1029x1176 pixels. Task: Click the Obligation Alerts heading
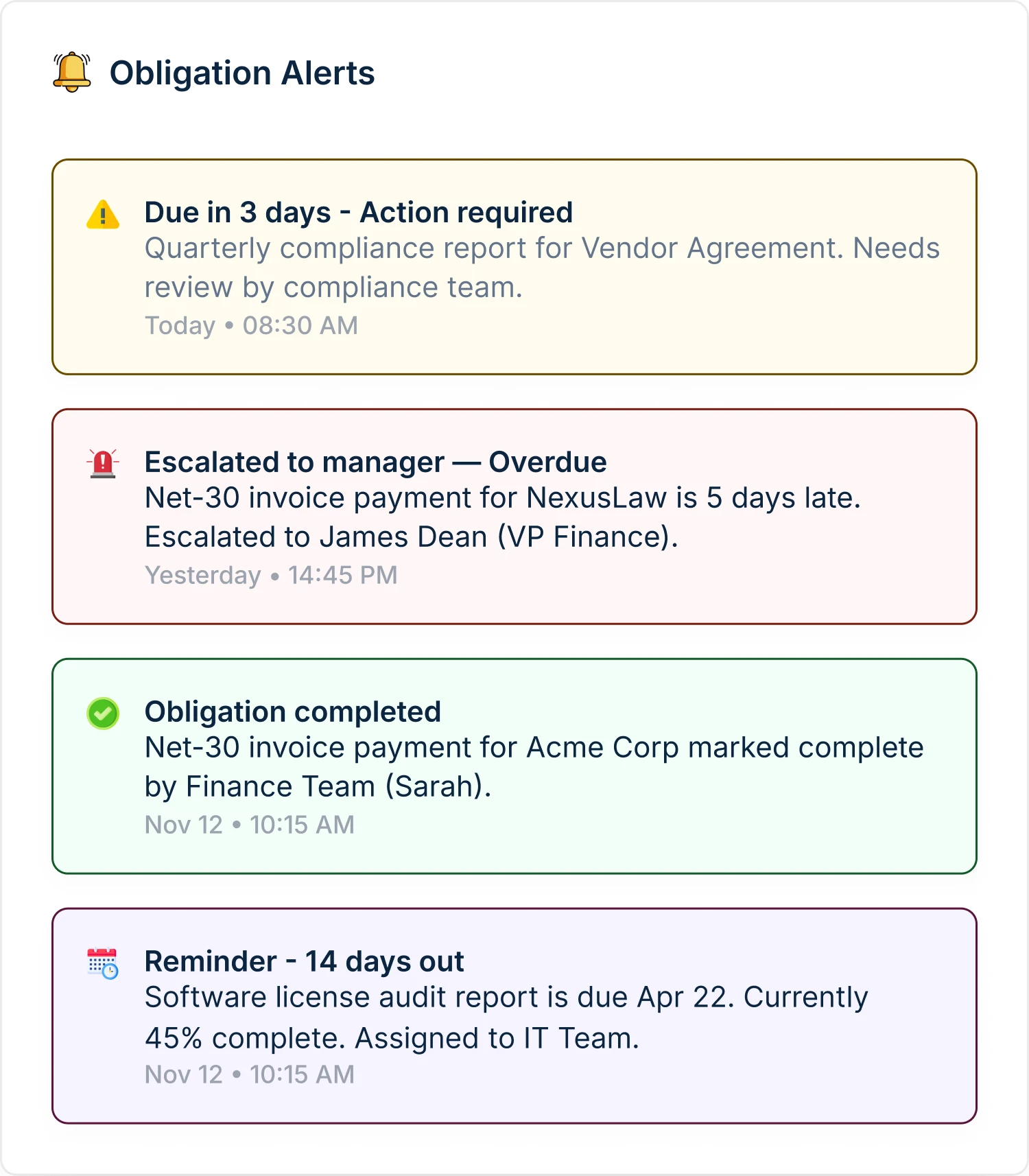(x=243, y=71)
